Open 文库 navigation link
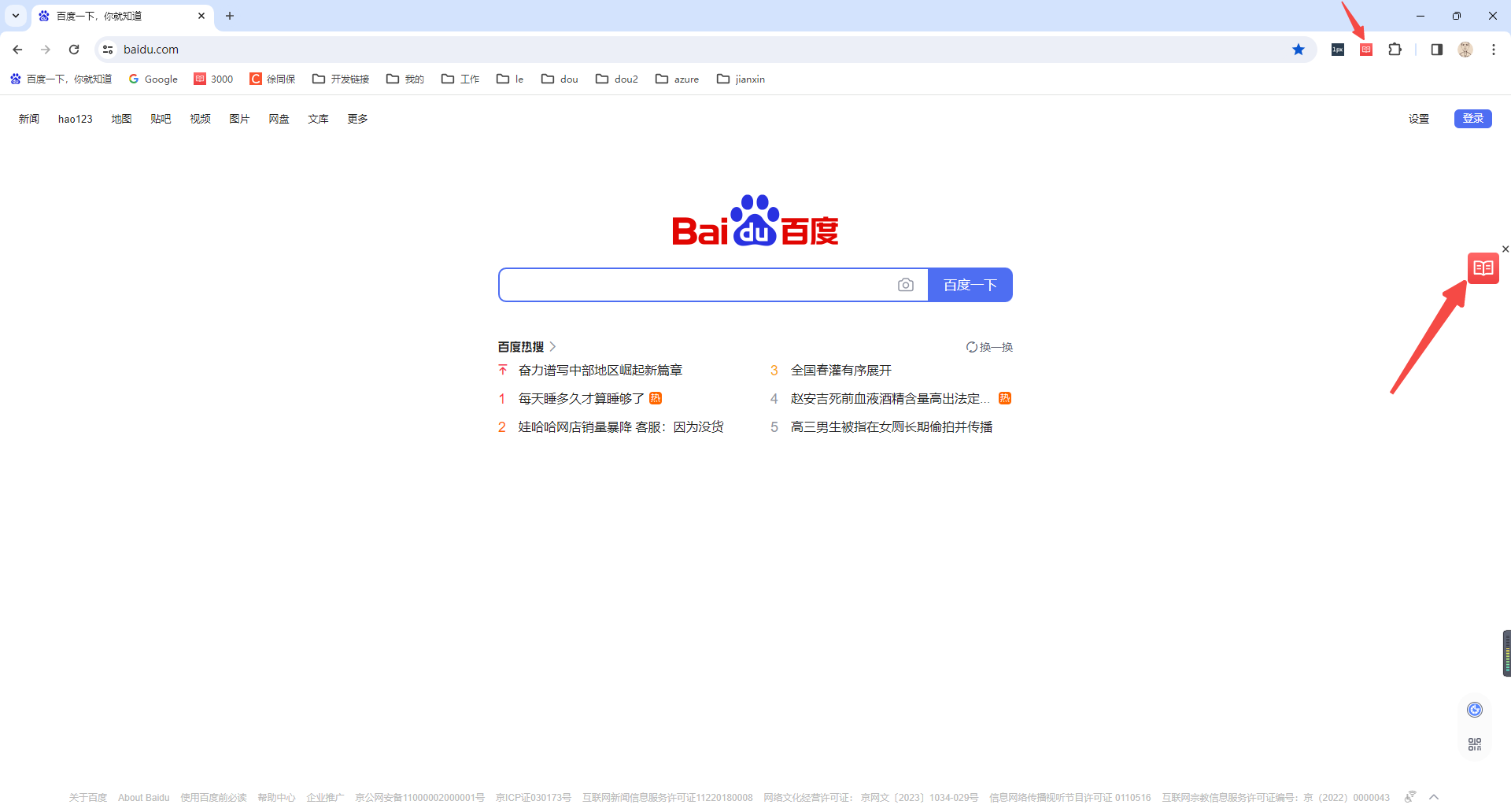Screen dimensions: 1511x812 318,119
